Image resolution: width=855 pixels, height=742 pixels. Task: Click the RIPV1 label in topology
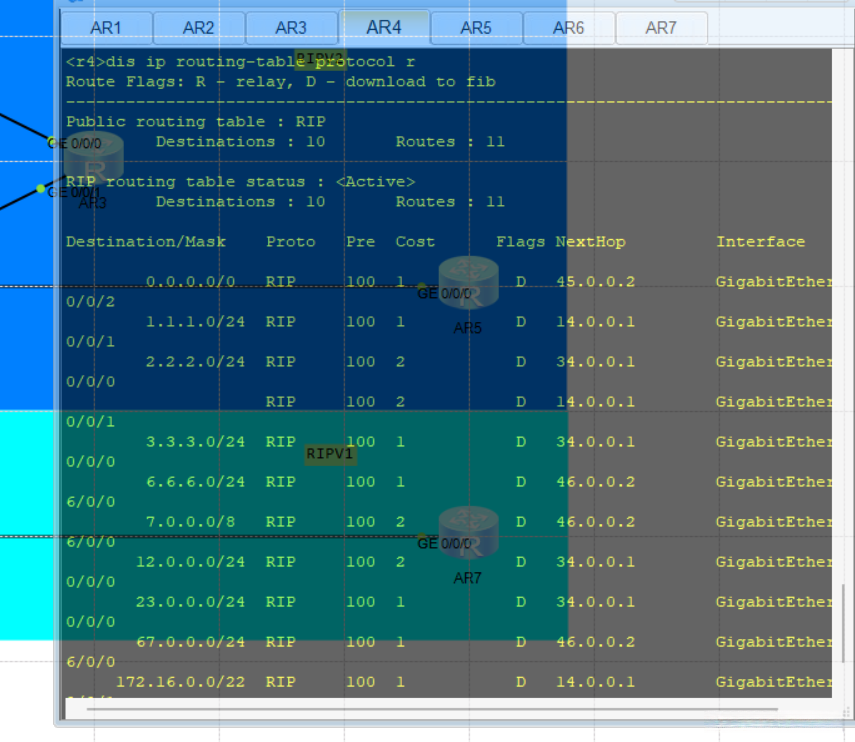click(330, 454)
